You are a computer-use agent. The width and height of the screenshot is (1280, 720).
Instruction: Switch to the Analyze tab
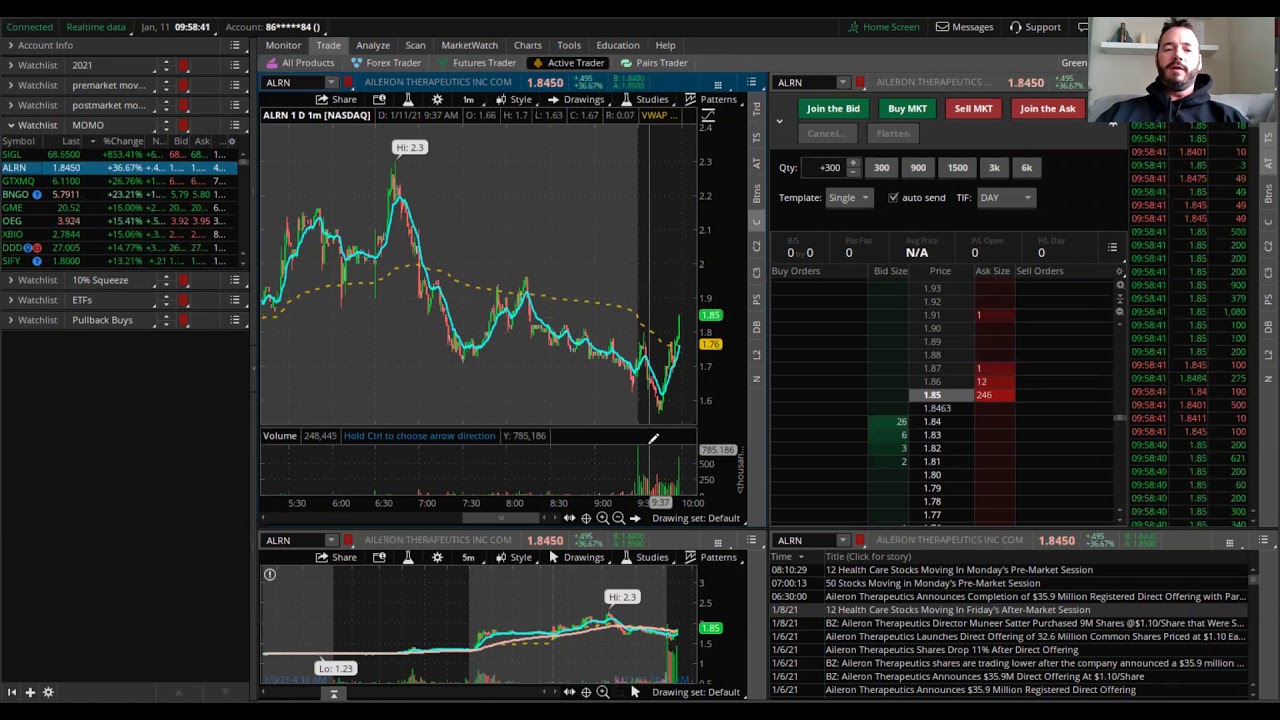click(x=373, y=45)
